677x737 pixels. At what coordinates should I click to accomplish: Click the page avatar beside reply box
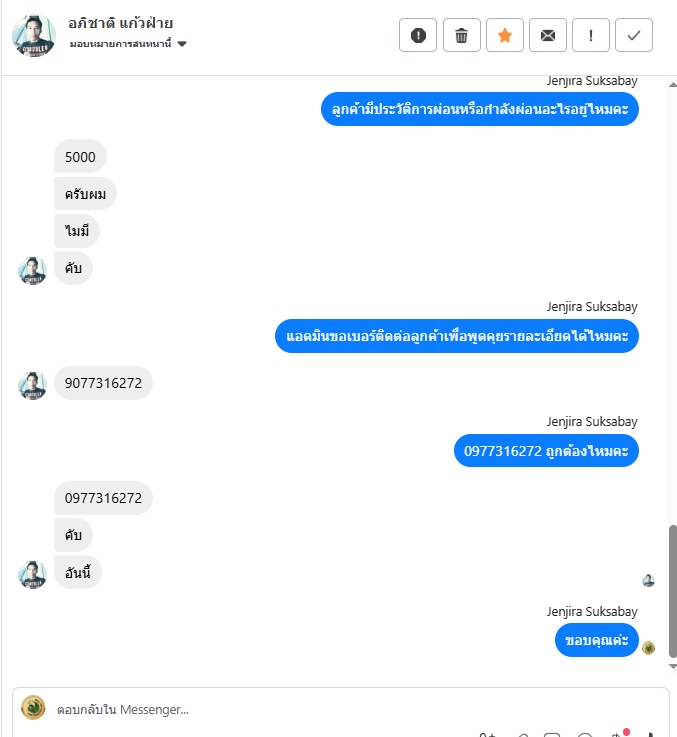[33, 708]
